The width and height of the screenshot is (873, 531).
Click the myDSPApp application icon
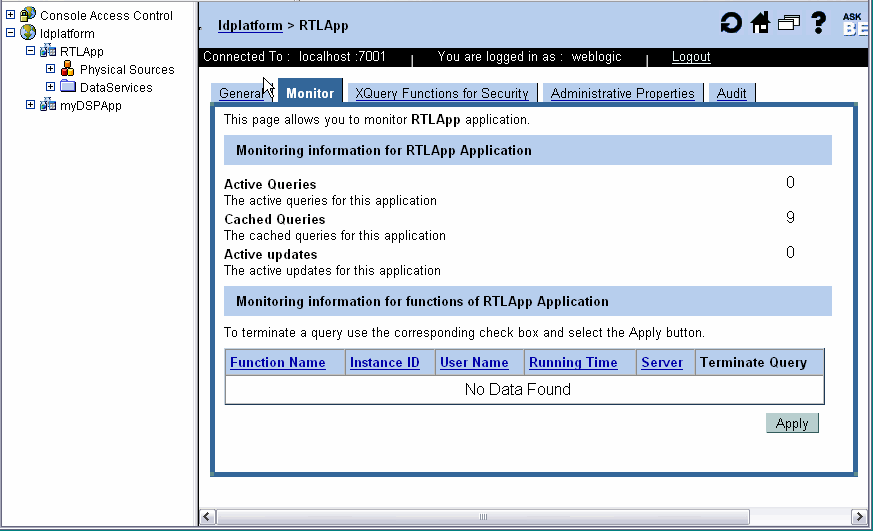(48, 105)
